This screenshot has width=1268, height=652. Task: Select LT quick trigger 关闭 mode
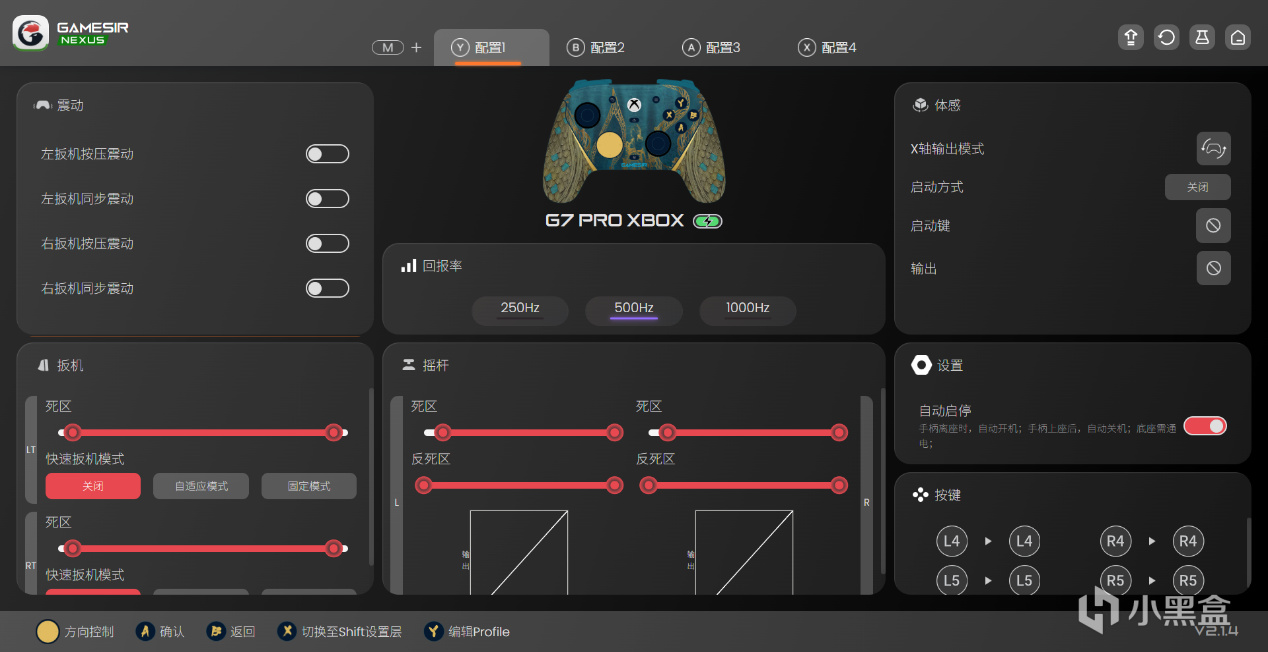(93, 486)
